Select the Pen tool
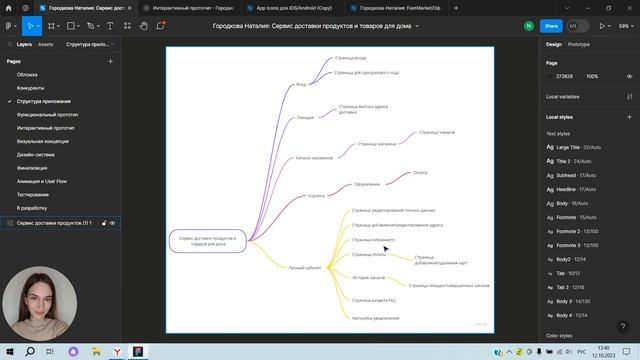Image resolution: width=640 pixels, height=360 pixels. [91, 26]
